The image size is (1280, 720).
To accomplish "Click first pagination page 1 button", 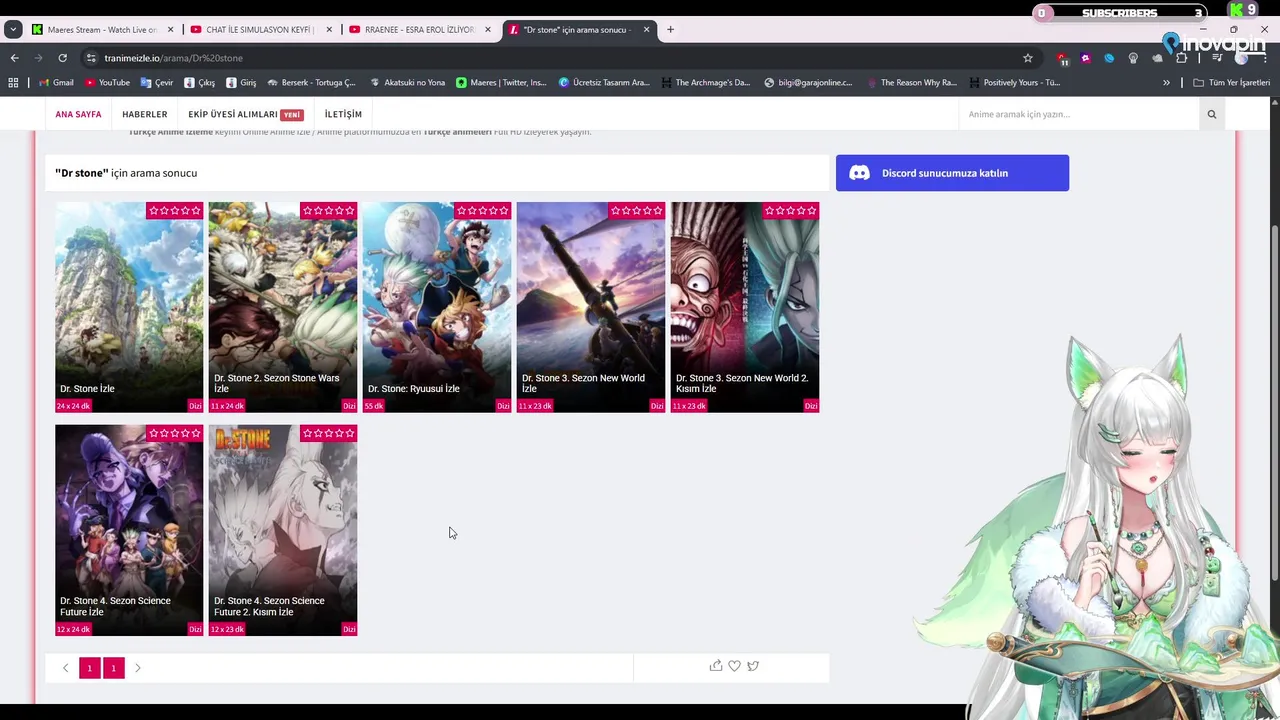I will coord(90,668).
